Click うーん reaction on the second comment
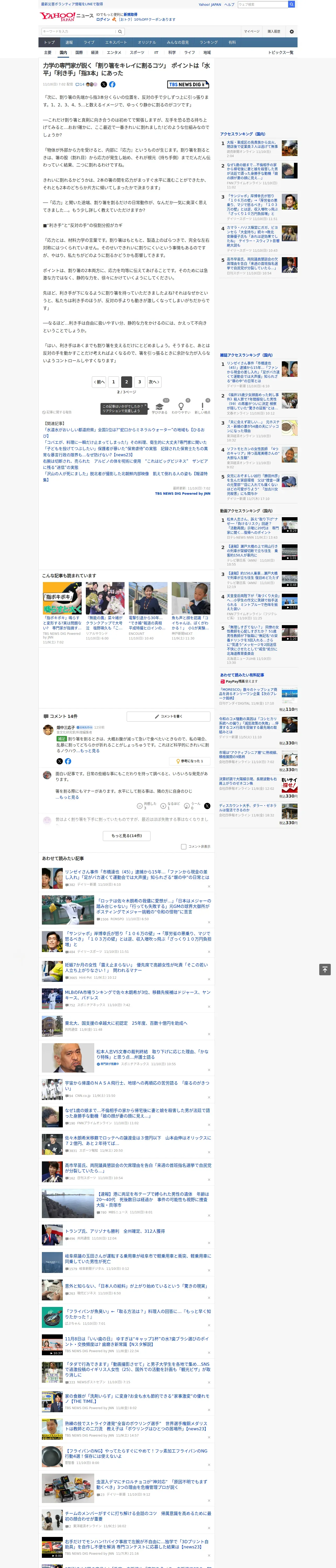336x1568 pixels. [x=187, y=805]
